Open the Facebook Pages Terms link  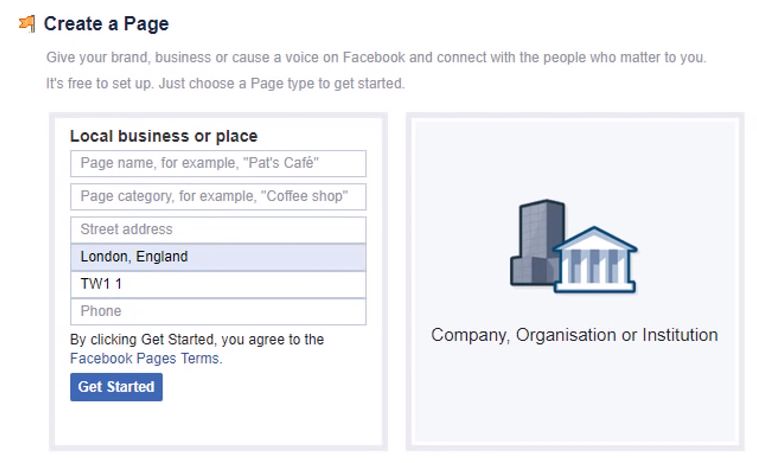click(x=145, y=358)
